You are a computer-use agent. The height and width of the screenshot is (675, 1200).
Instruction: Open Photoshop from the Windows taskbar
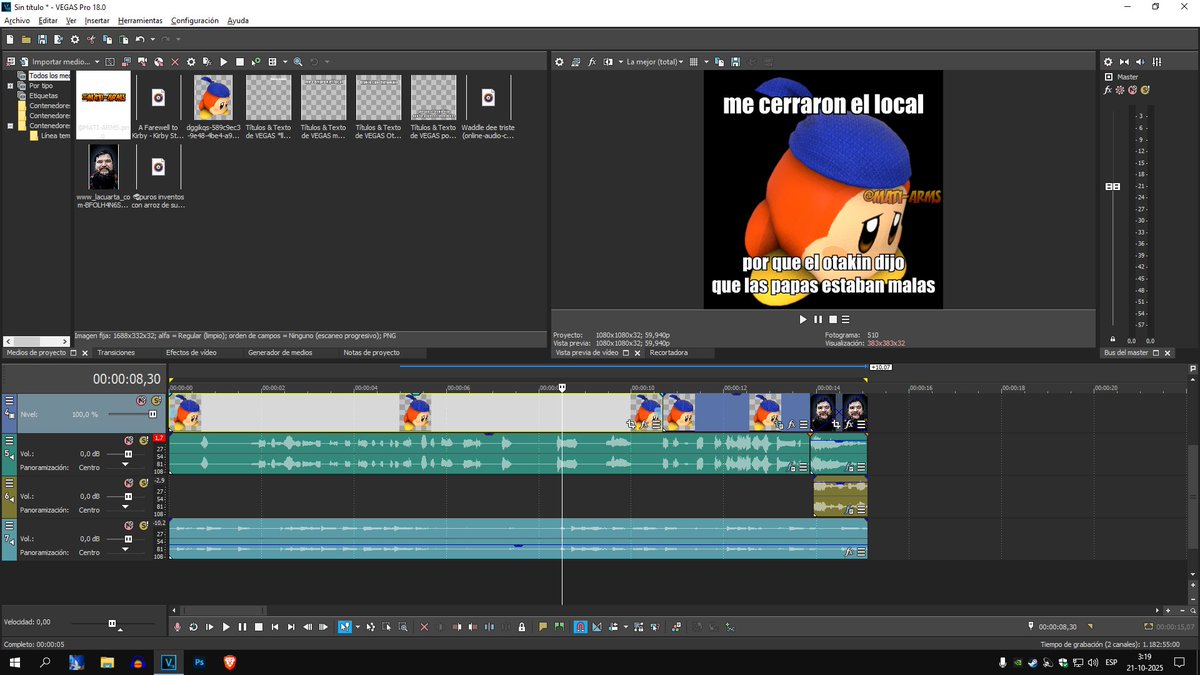[199, 662]
